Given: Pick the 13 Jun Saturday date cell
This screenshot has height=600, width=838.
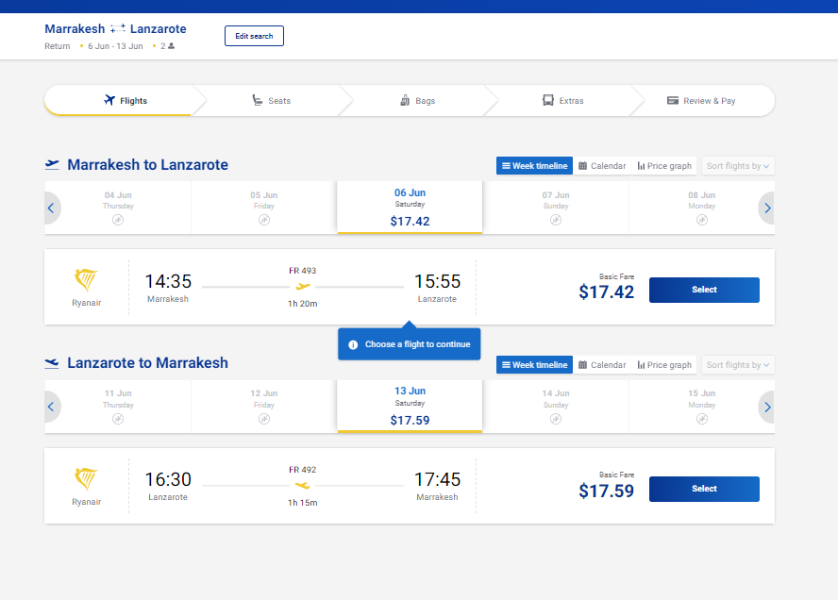Looking at the screenshot, I should [409, 406].
